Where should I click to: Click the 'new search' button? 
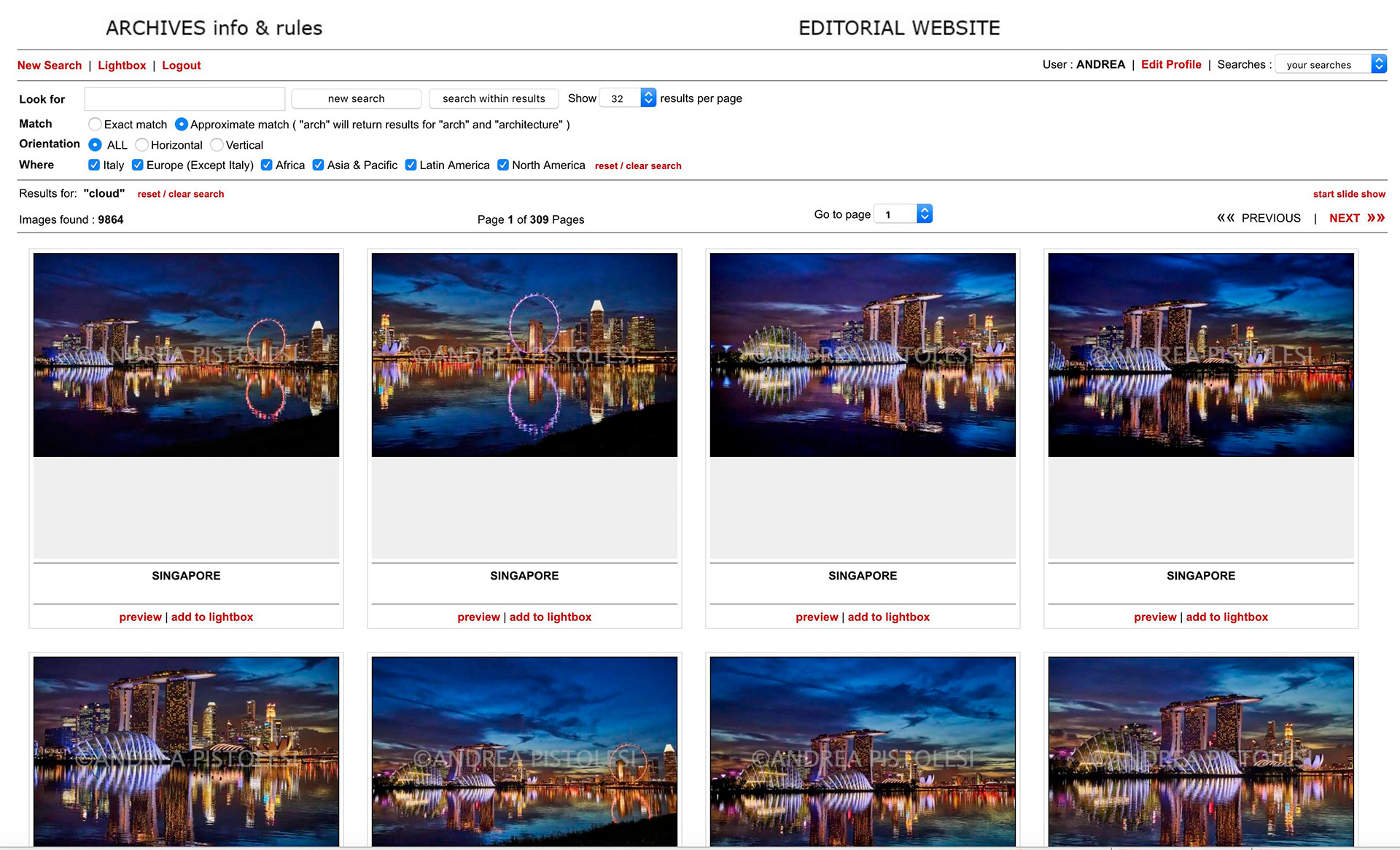[x=356, y=98]
